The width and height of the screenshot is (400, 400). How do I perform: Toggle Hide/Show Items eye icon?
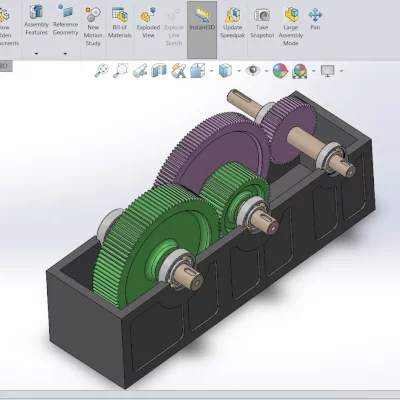tap(253, 70)
